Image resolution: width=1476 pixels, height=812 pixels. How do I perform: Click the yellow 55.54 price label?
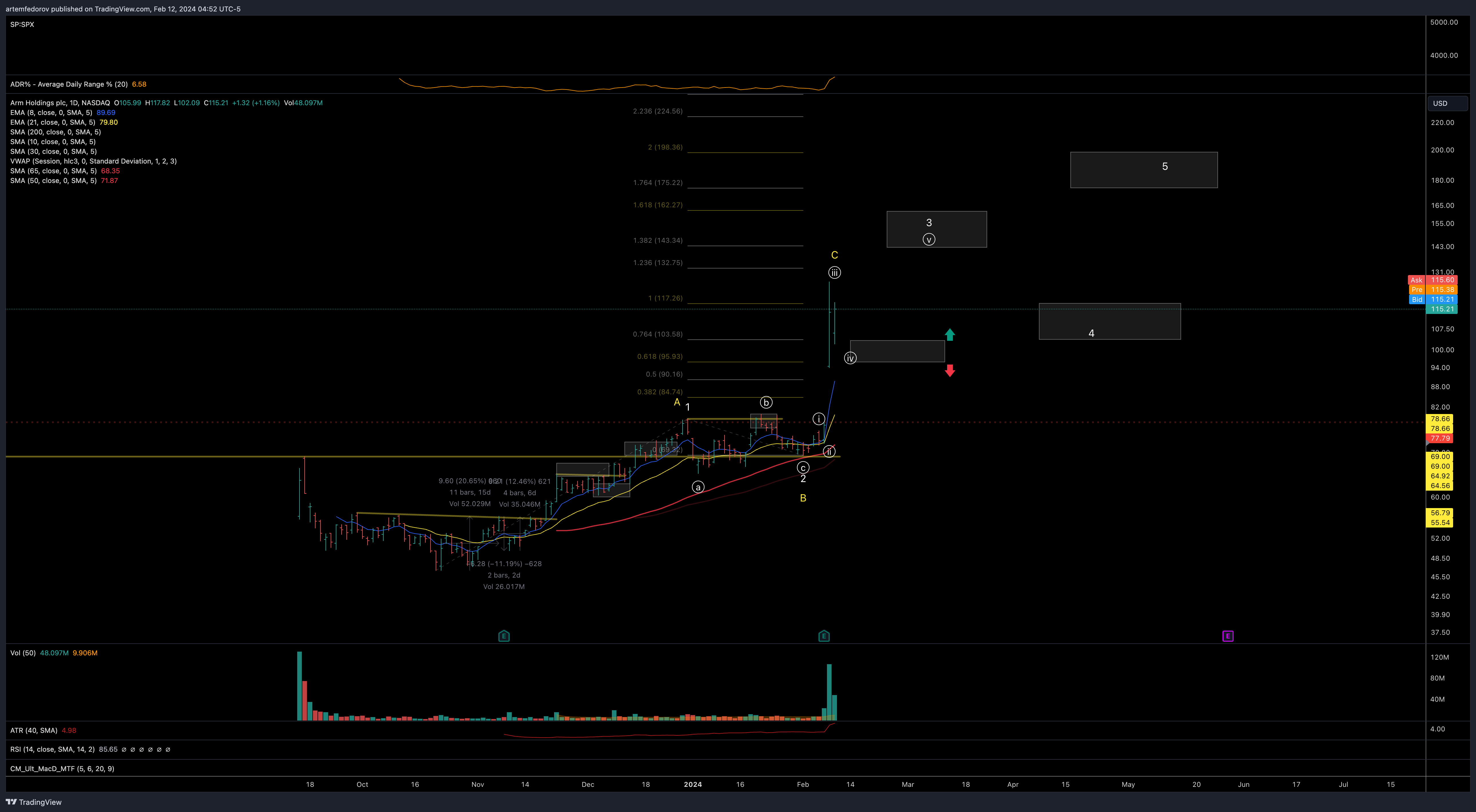click(x=1440, y=523)
